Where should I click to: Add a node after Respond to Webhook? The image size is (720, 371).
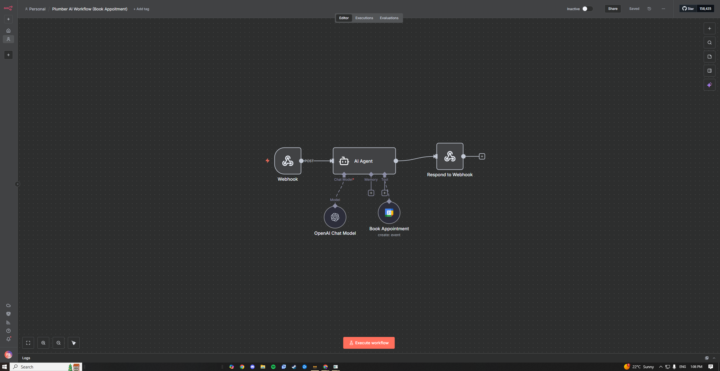point(482,156)
